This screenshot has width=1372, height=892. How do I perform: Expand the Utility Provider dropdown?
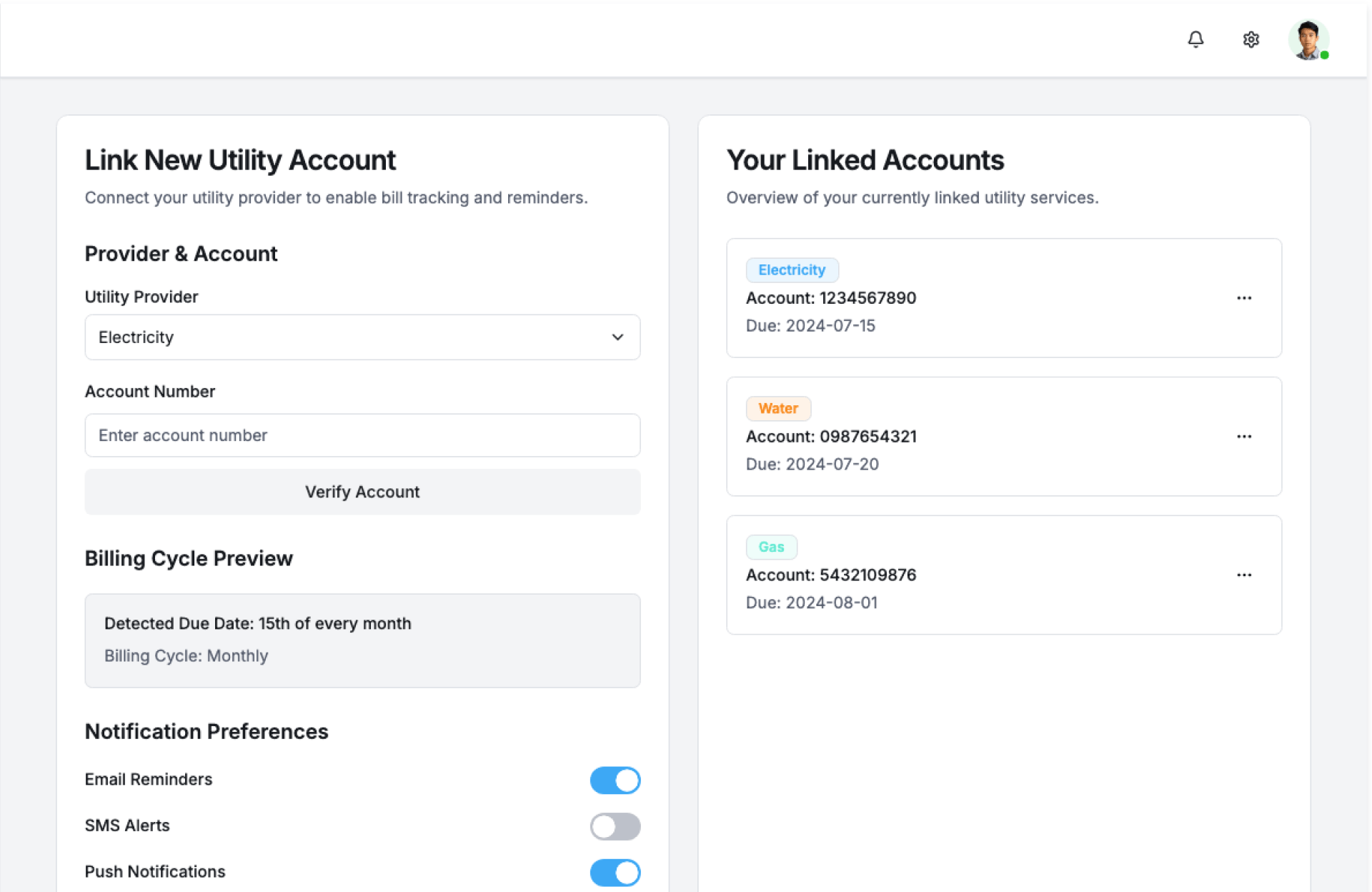point(362,337)
